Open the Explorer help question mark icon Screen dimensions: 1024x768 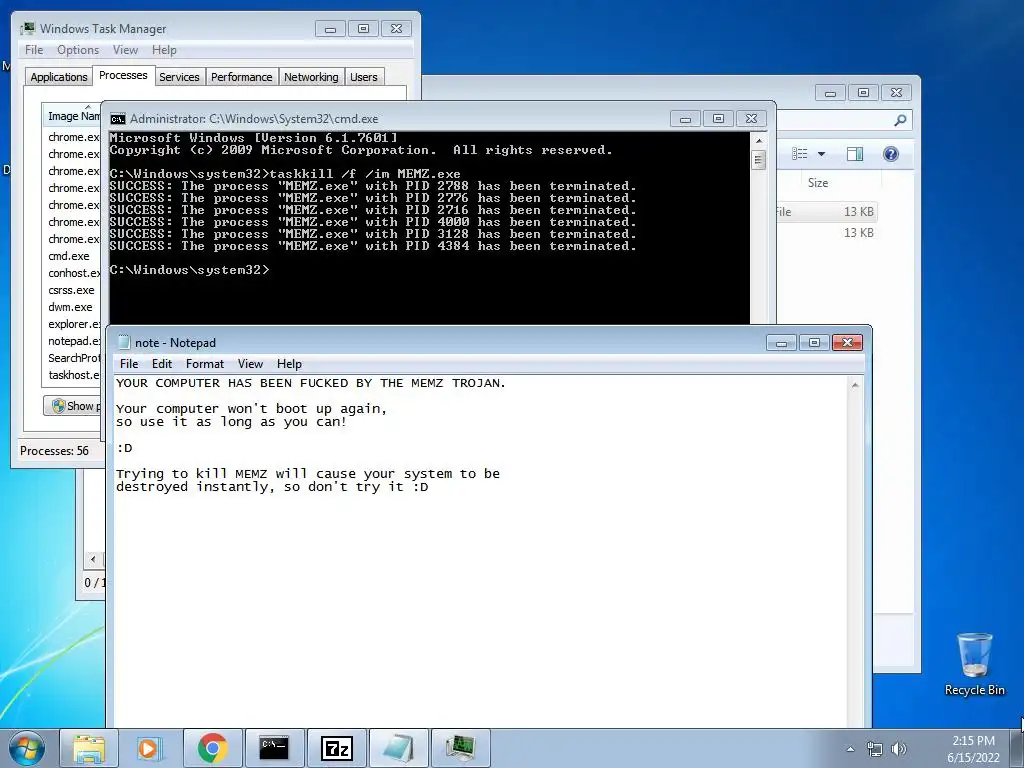[891, 153]
